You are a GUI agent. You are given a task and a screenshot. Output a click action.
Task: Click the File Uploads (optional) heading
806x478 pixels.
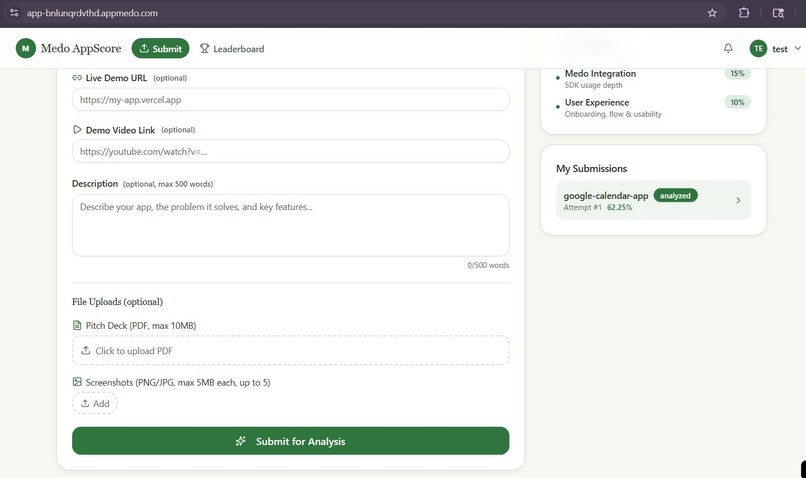pos(117,302)
